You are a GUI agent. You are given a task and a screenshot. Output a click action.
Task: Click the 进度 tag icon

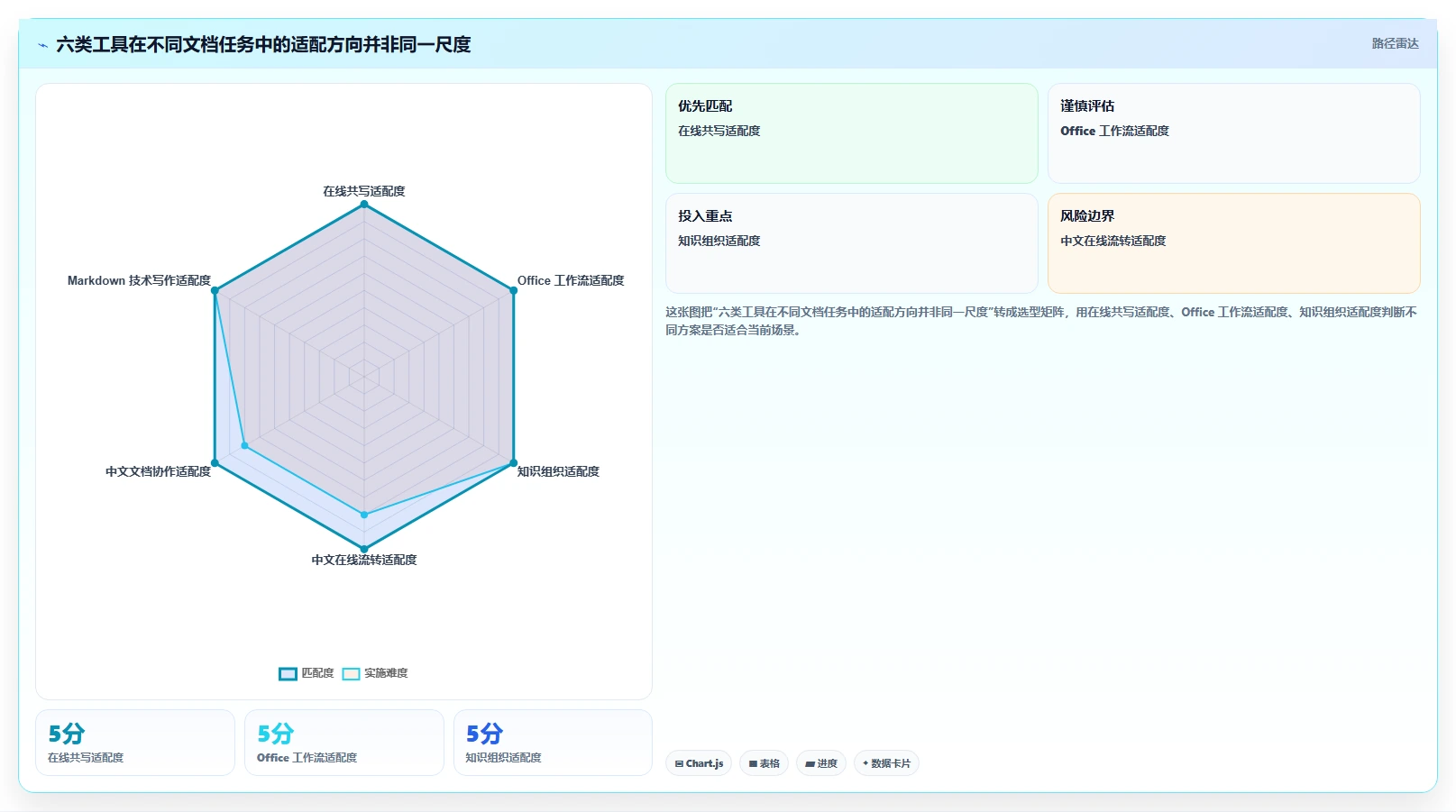point(810,763)
